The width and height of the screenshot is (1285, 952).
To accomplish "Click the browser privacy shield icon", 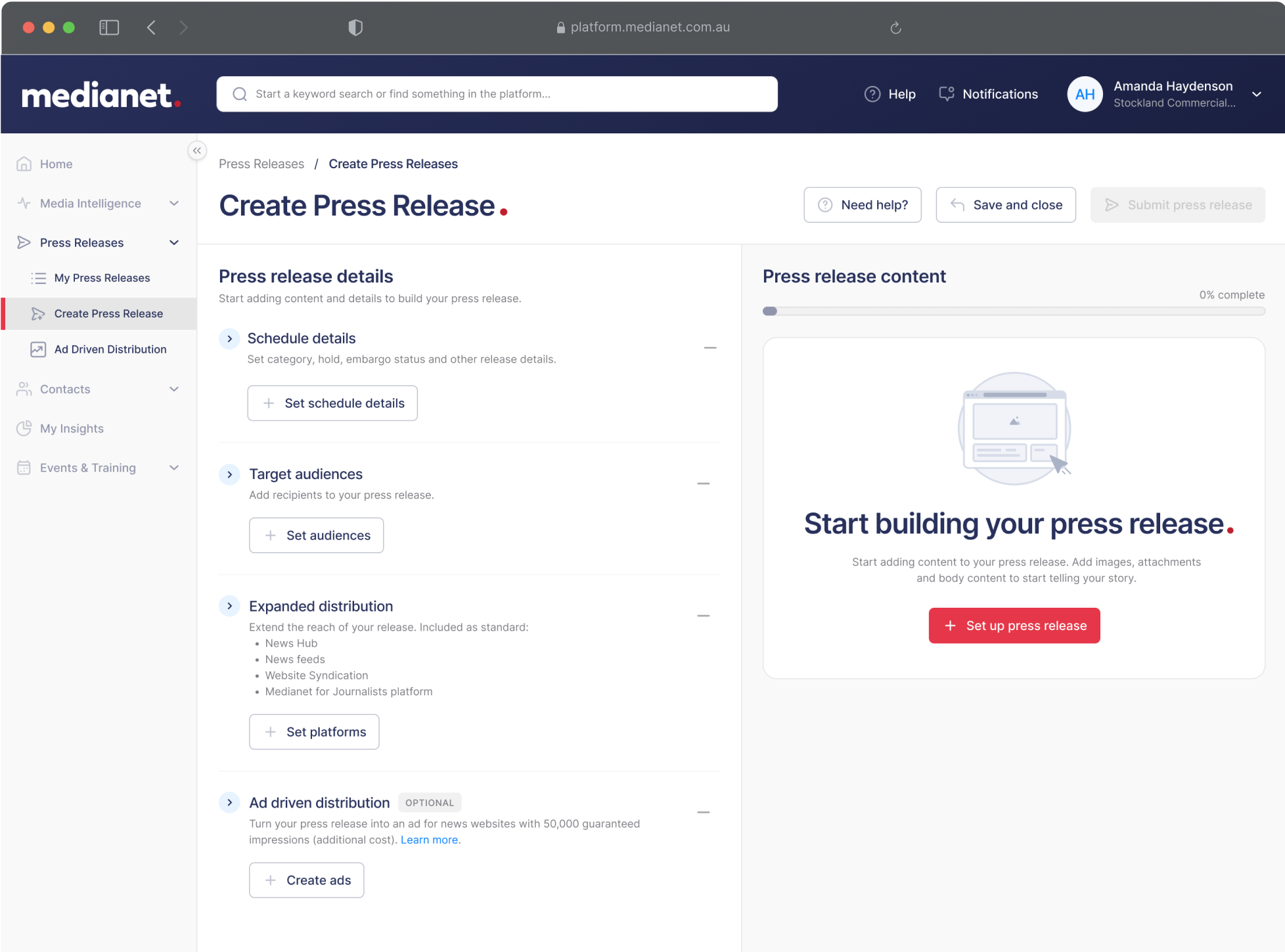I will pos(355,28).
